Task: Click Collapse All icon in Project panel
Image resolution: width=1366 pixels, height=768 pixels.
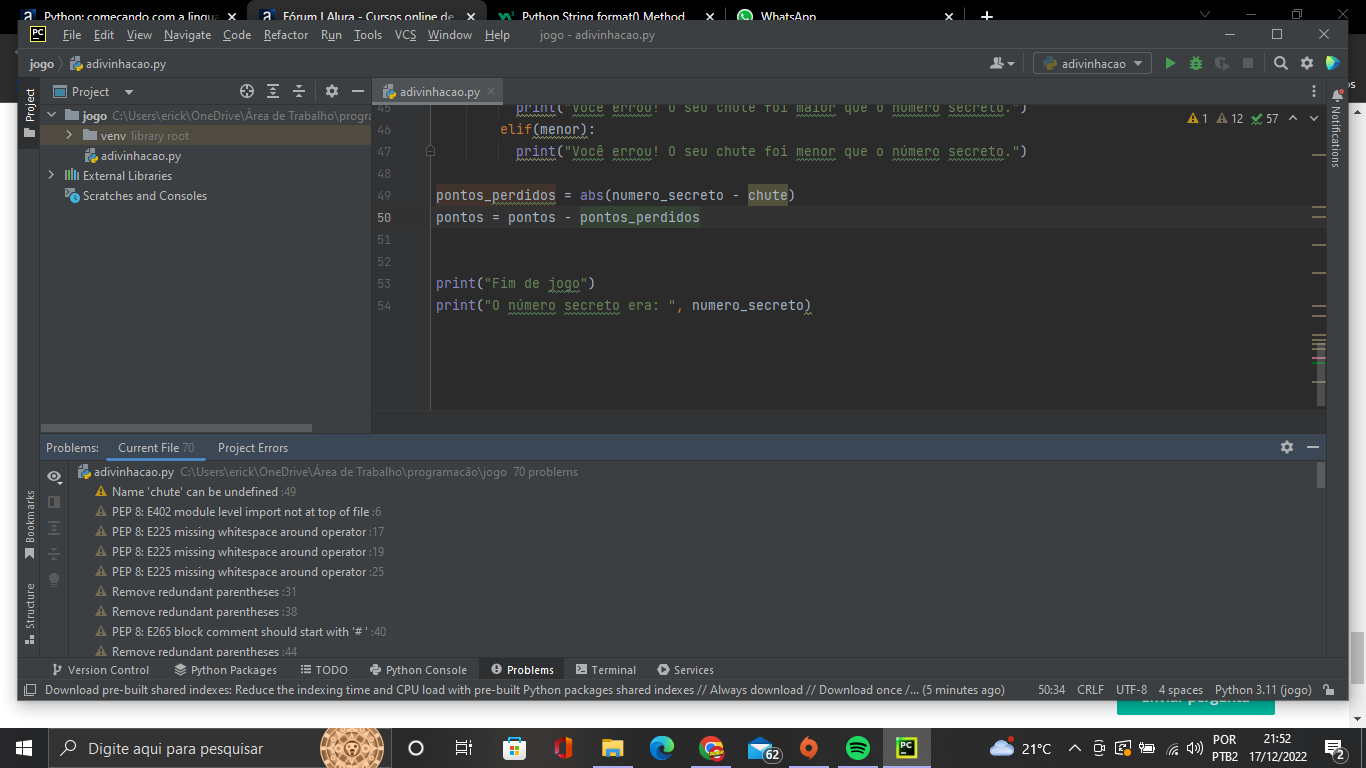Action: (x=298, y=91)
